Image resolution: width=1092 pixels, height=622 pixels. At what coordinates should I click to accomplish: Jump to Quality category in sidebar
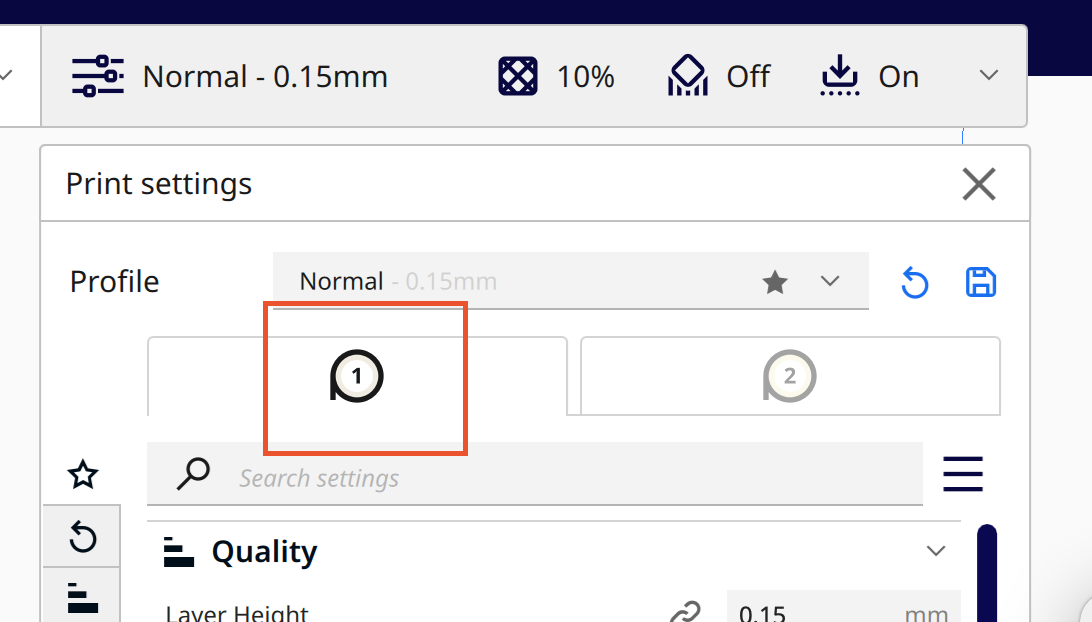(x=83, y=597)
